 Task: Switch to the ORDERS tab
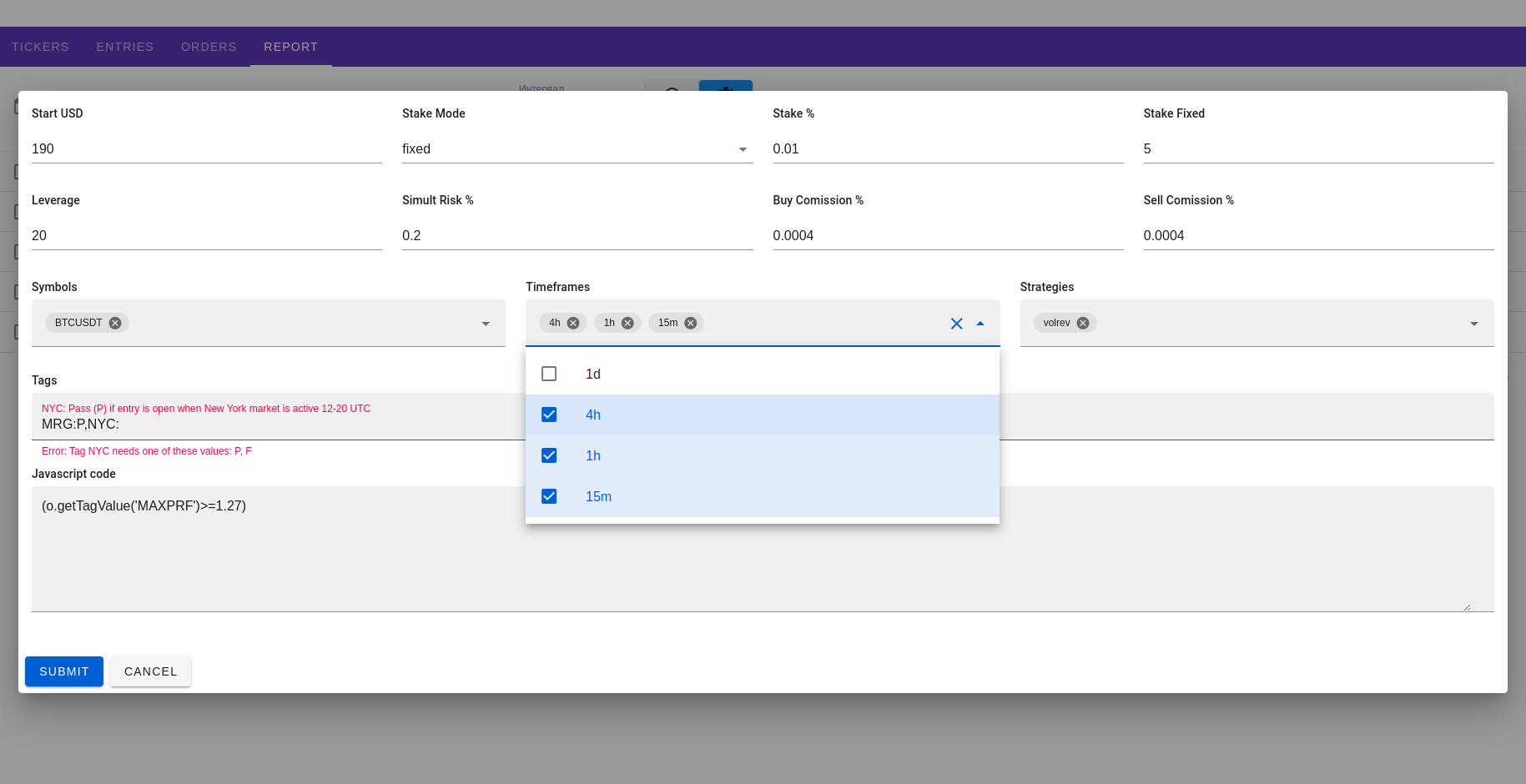click(209, 47)
